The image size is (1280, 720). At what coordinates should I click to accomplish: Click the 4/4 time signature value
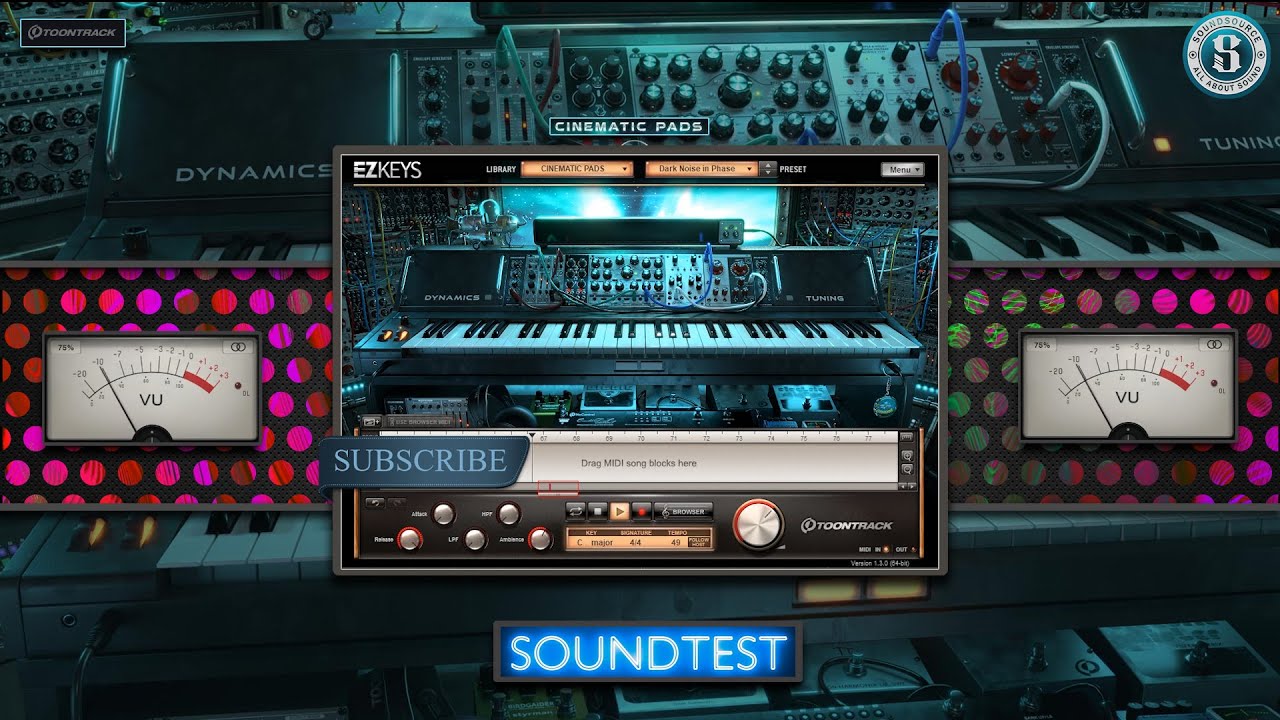[635, 542]
